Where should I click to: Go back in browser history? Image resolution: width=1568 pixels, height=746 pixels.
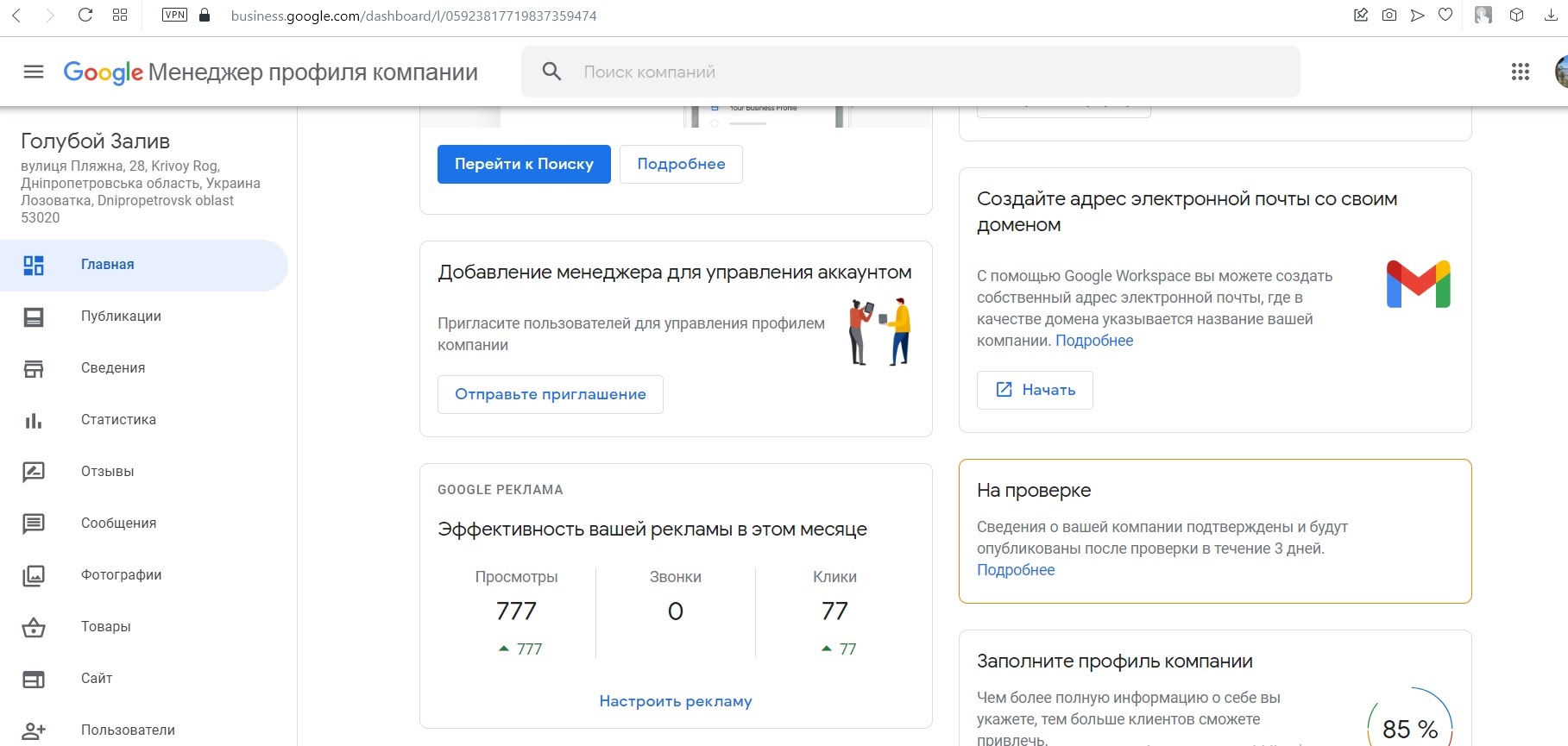click(x=16, y=15)
